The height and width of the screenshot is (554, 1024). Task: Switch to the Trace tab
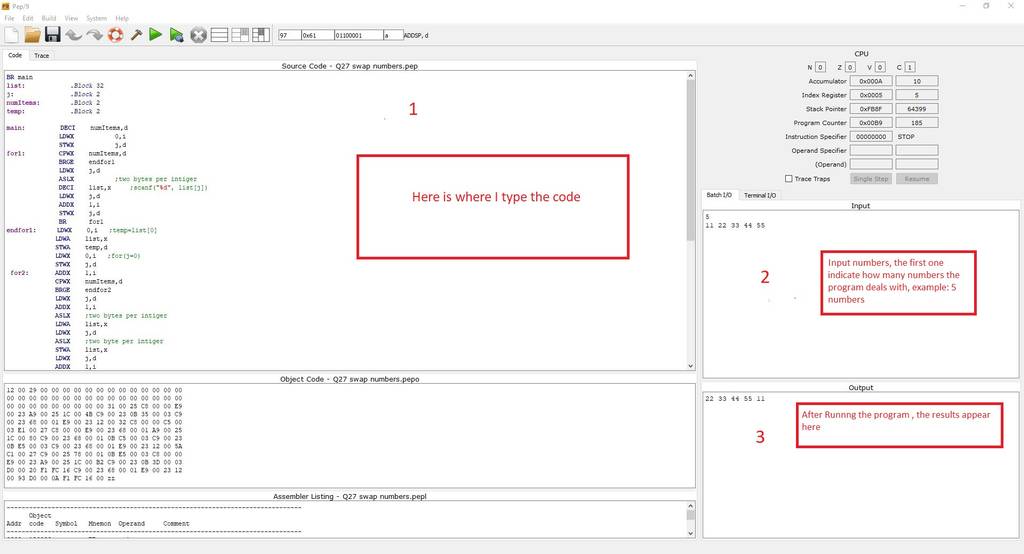(42, 56)
